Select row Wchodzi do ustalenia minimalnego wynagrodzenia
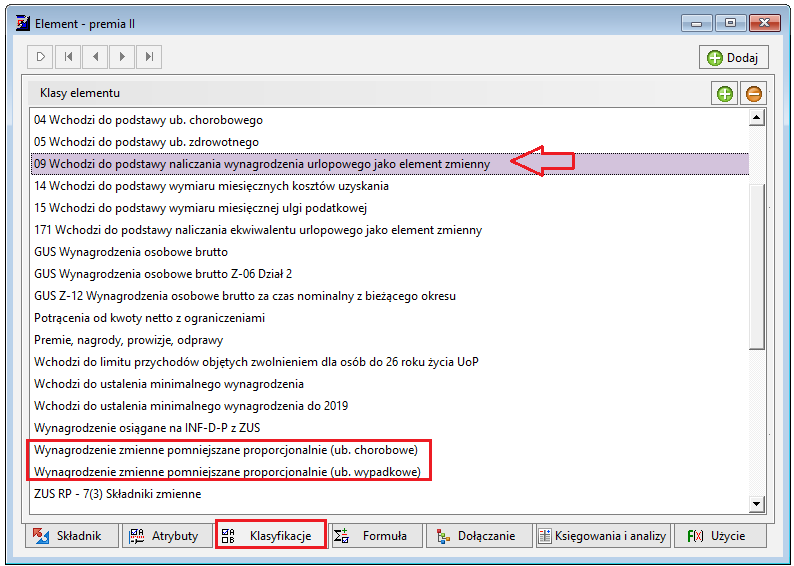The image size is (794, 566). tap(389, 384)
